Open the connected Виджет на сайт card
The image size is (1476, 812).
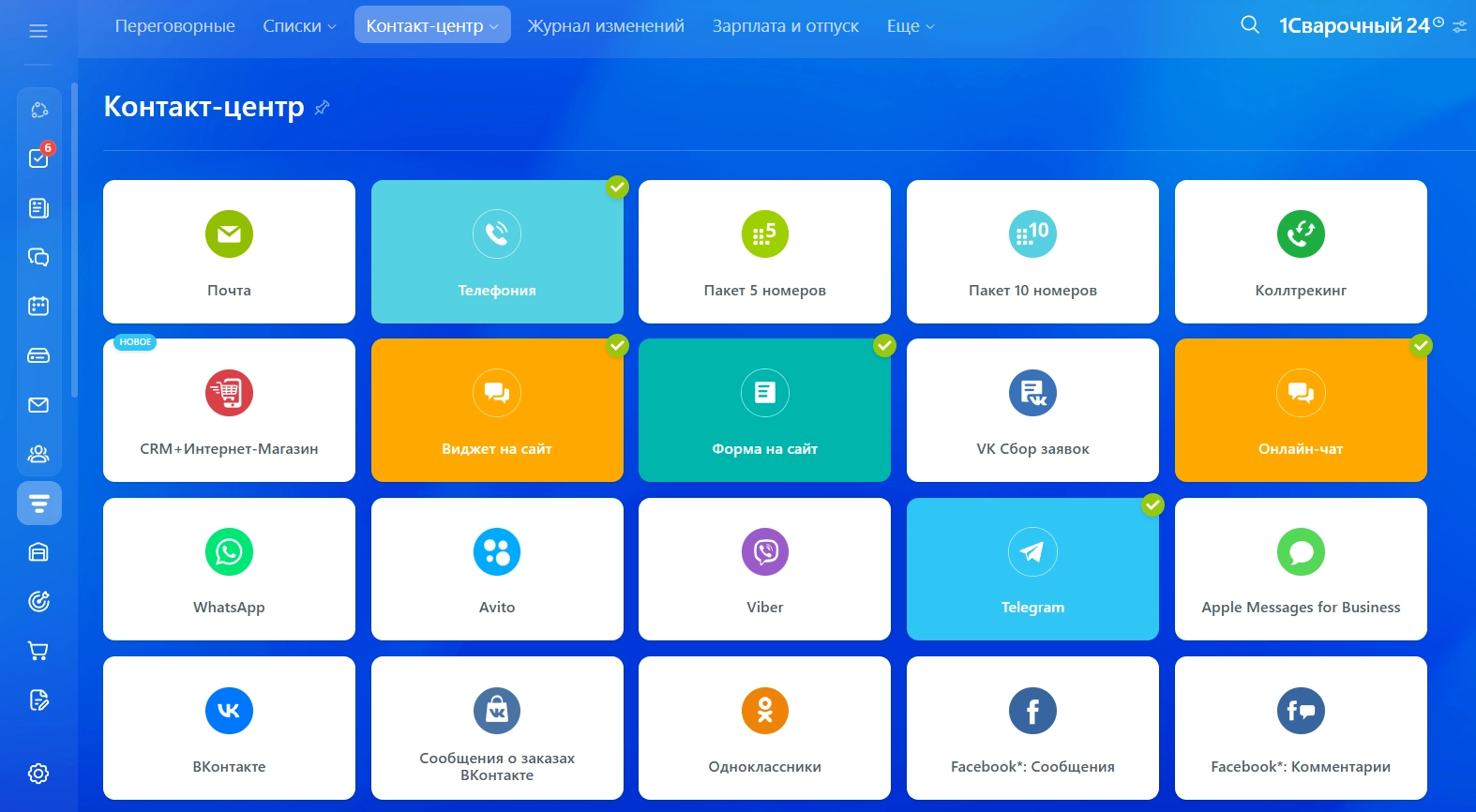497,410
